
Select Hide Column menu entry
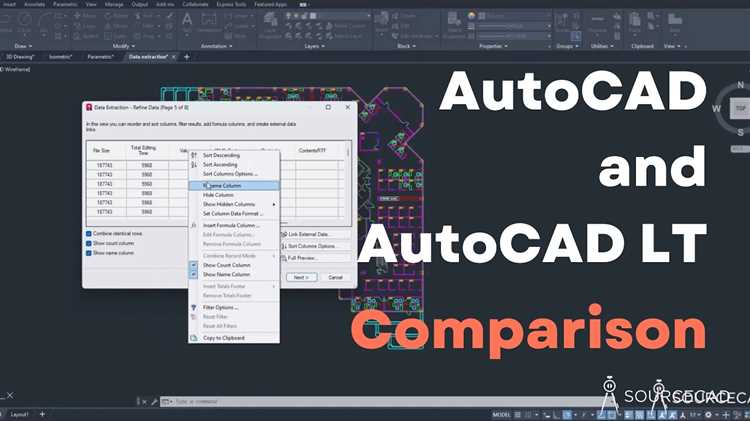click(233, 195)
